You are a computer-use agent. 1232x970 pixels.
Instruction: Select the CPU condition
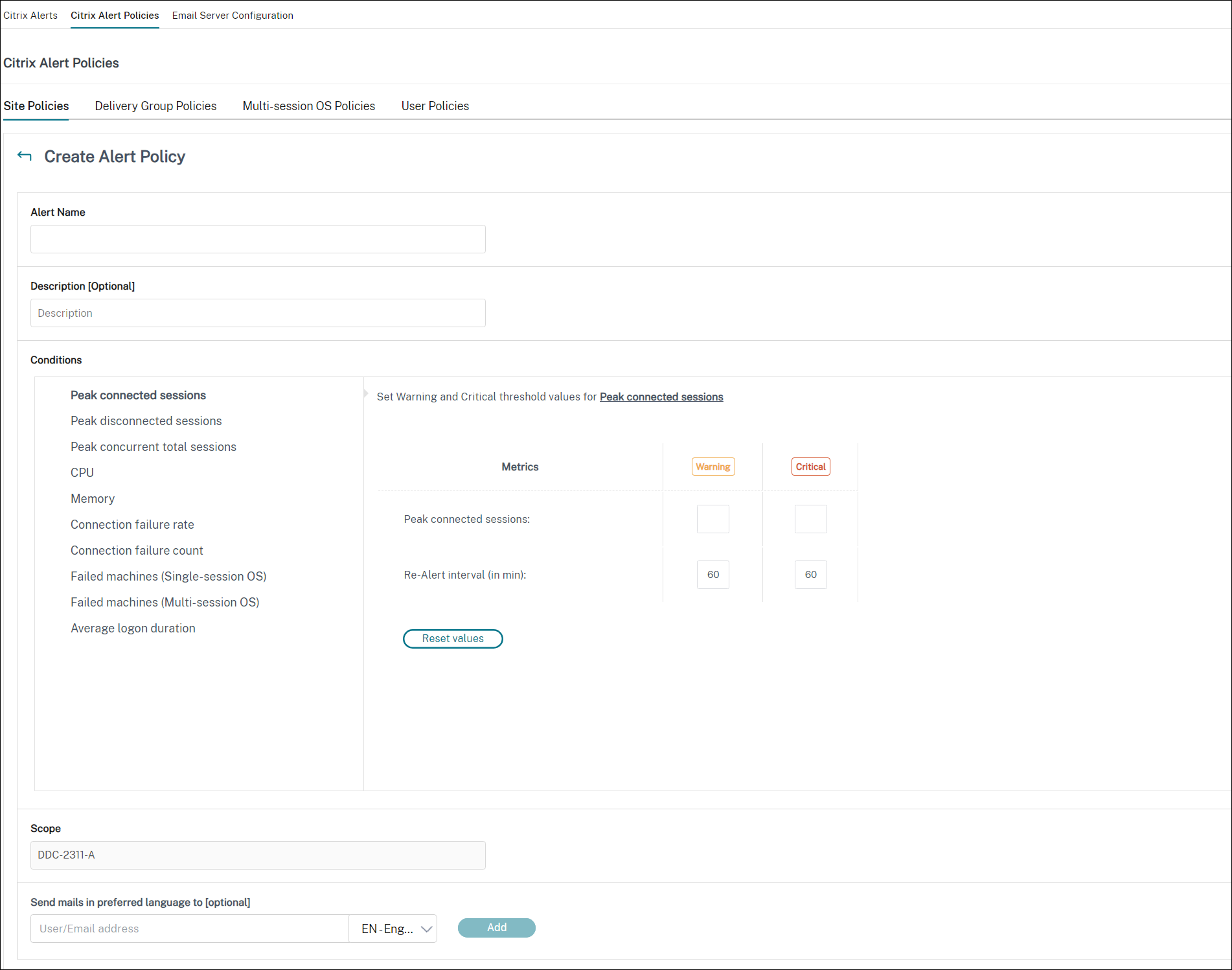click(82, 473)
